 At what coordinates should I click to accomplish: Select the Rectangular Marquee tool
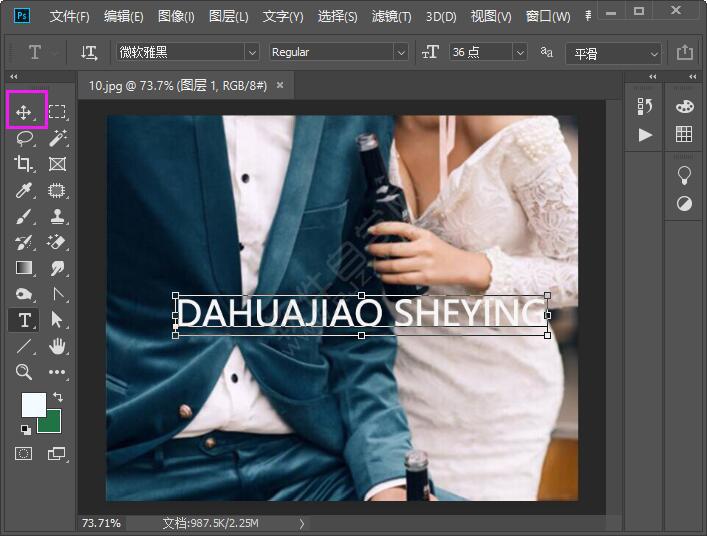(57, 111)
